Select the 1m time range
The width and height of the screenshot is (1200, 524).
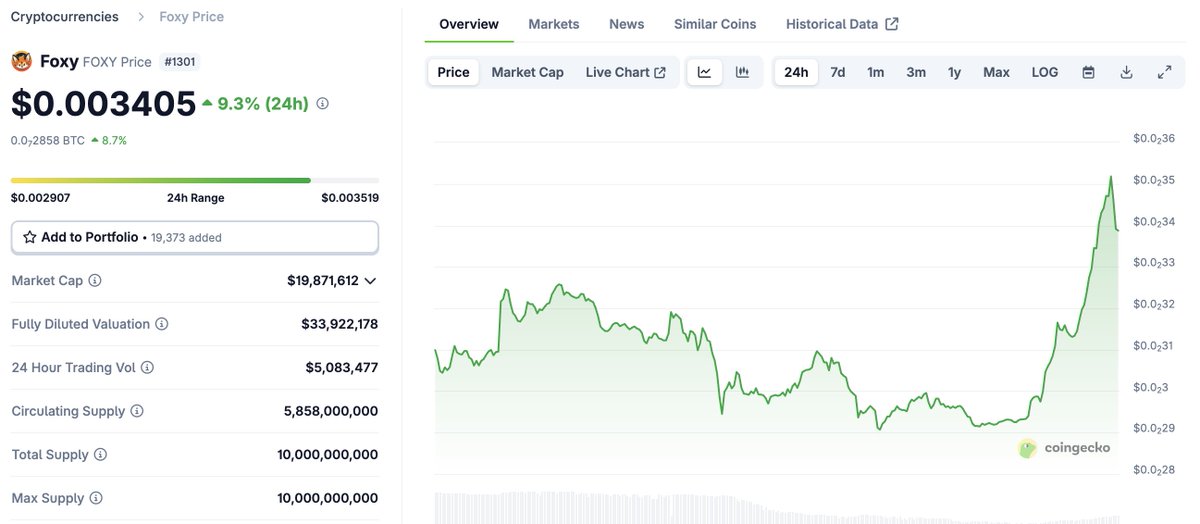click(876, 72)
